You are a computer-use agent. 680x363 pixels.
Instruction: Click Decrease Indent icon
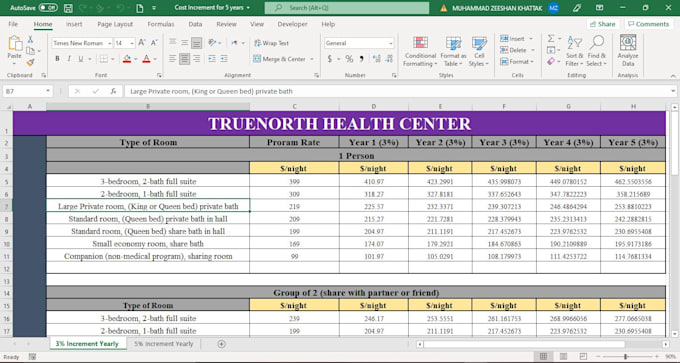coord(212,59)
